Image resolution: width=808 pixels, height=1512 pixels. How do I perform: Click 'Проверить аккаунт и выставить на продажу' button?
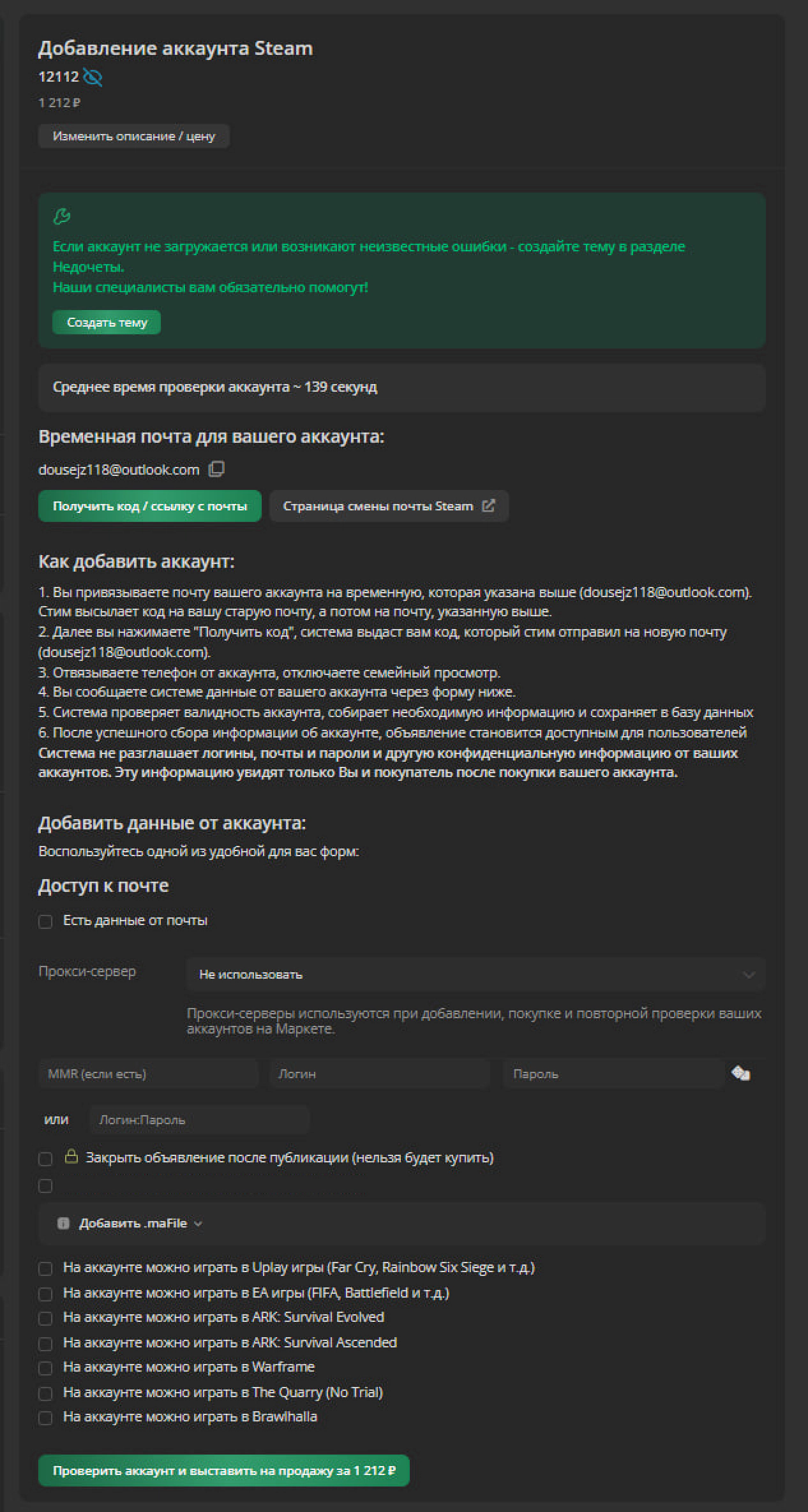coord(223,1471)
